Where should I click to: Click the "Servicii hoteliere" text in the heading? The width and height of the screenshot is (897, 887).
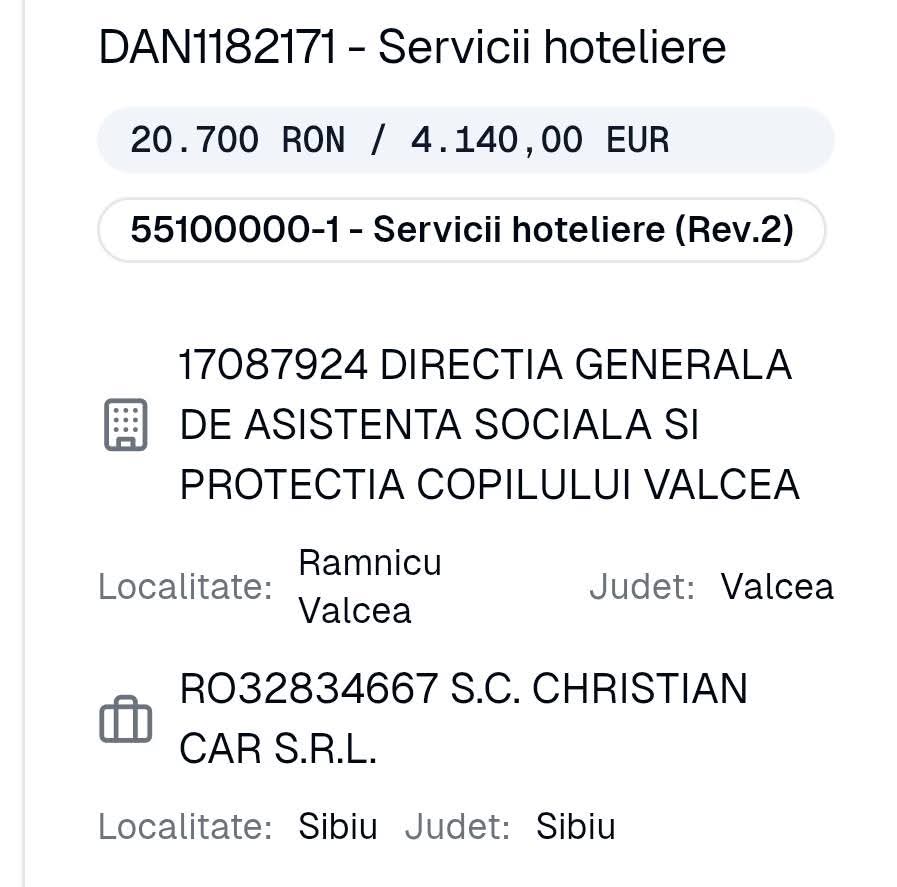click(x=552, y=48)
